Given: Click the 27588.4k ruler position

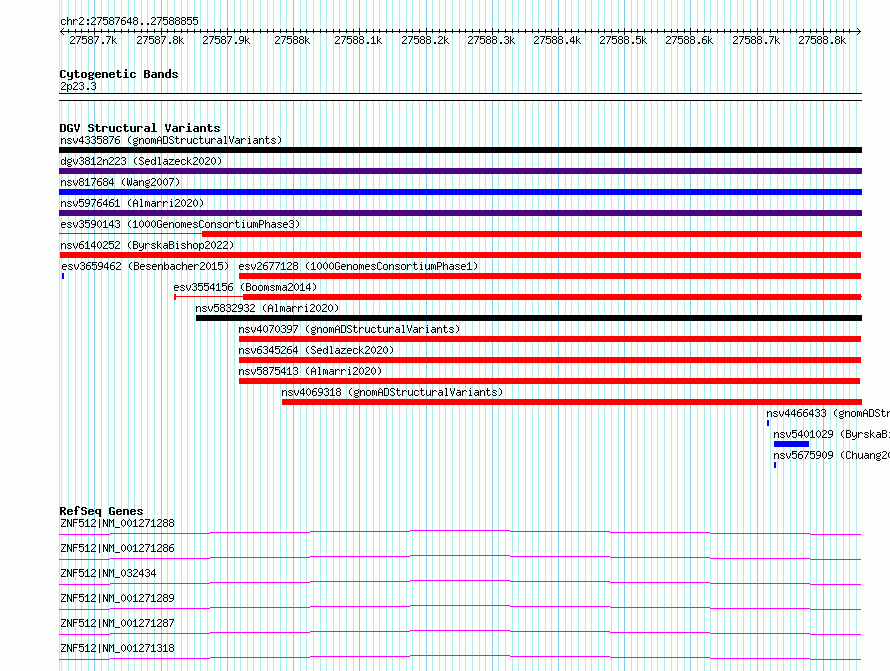Looking at the screenshot, I should point(557,40).
